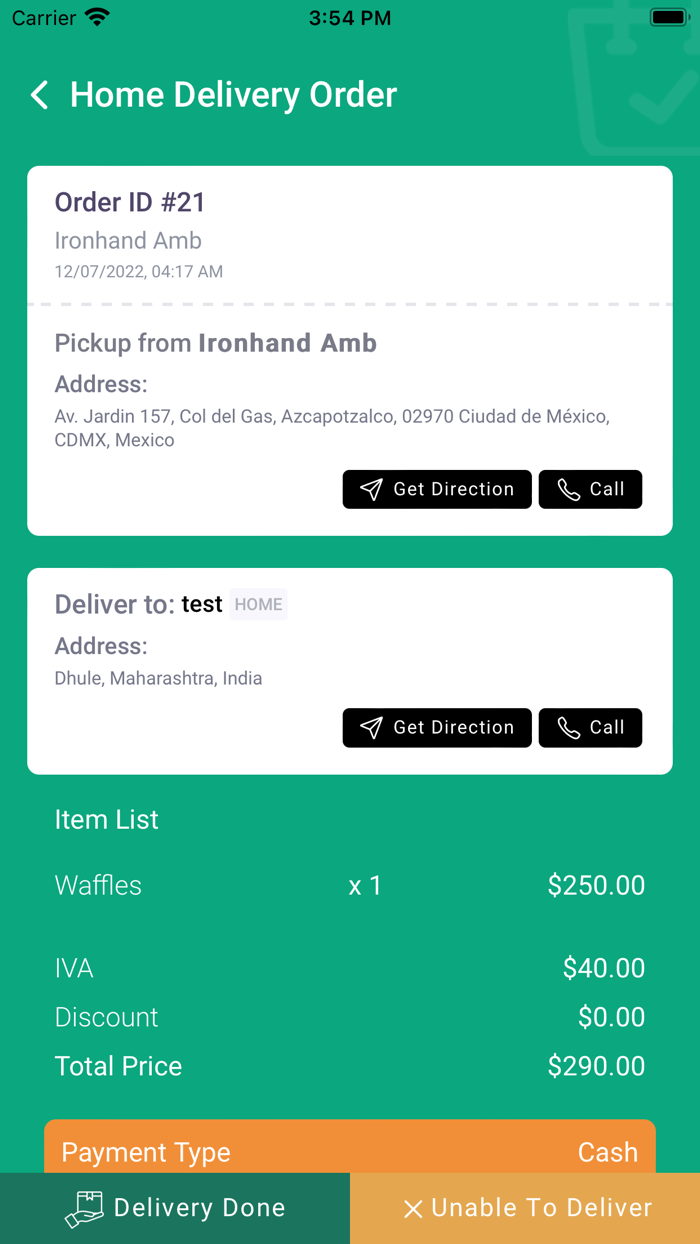Select the navigation arrow icon for delivery directions
This screenshot has width=700, height=1244.
372,728
